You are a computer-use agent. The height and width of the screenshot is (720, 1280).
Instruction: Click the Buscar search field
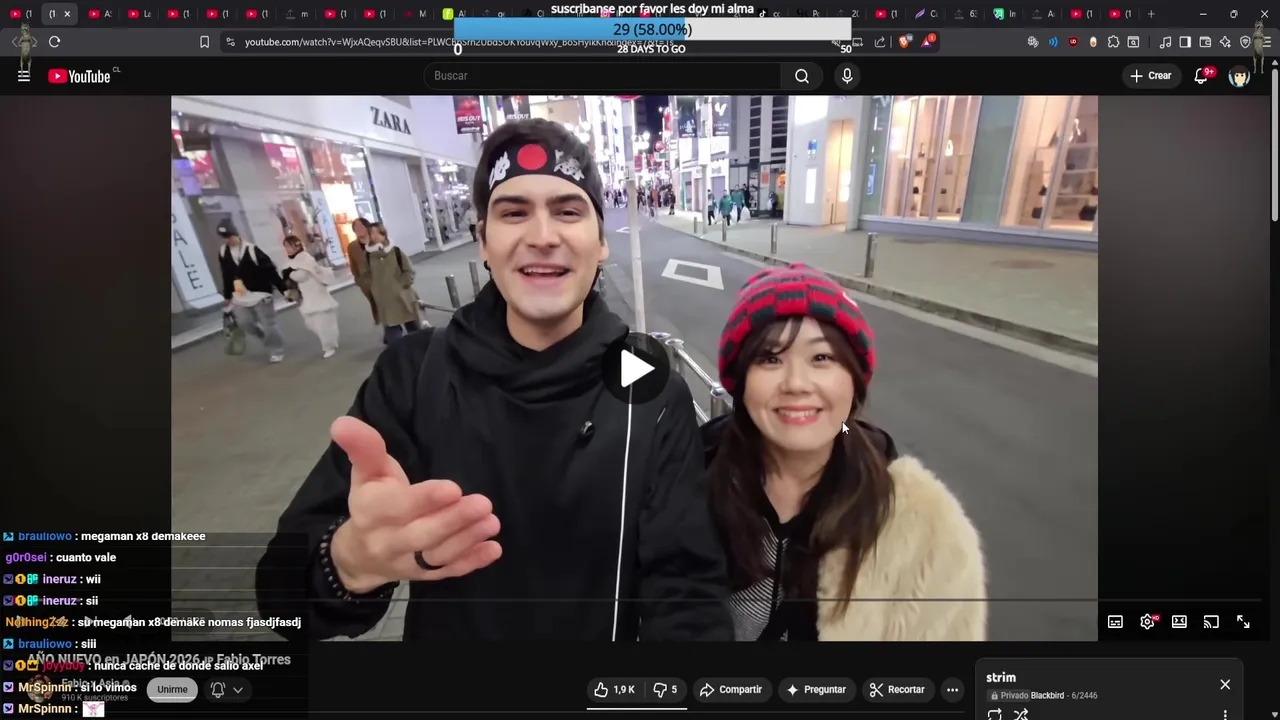tap(603, 76)
